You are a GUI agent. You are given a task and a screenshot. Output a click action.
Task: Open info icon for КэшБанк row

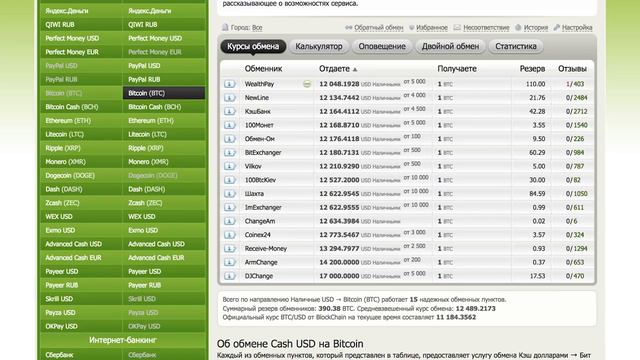(x=229, y=111)
